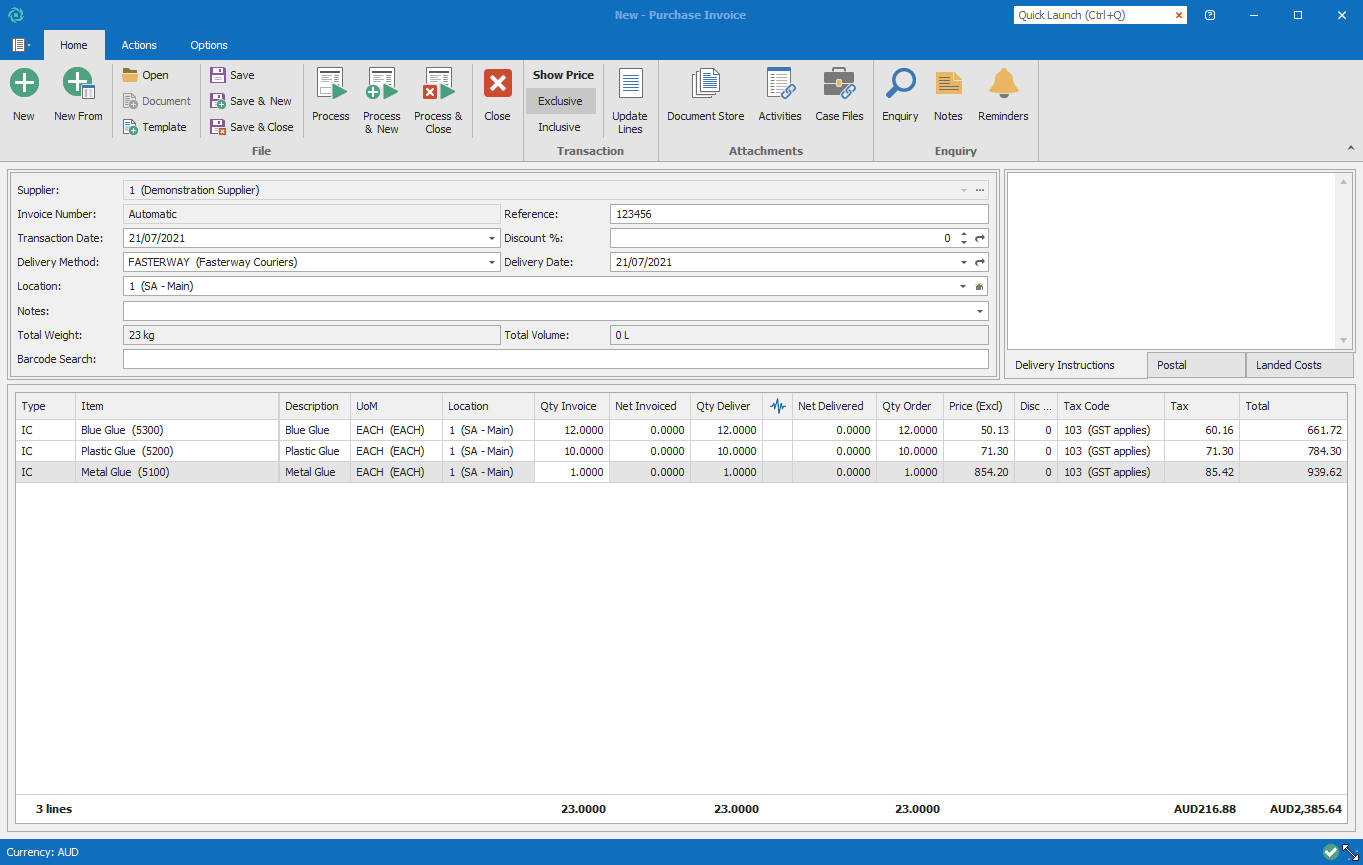1363x865 pixels.
Task: Expand the Transaction Date dropdown
Action: pos(492,239)
